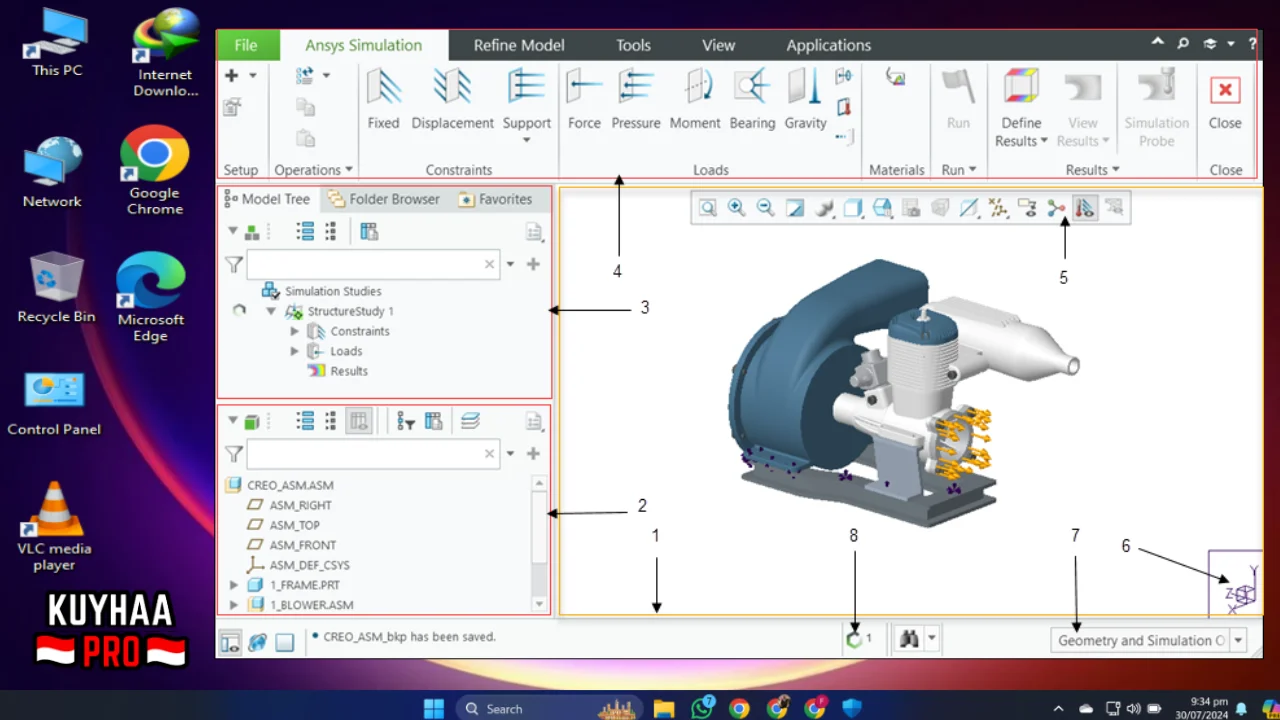Expand the 1_BLOWER.ASM tree node
Image resolution: width=1280 pixels, height=720 pixels.
[x=234, y=605]
